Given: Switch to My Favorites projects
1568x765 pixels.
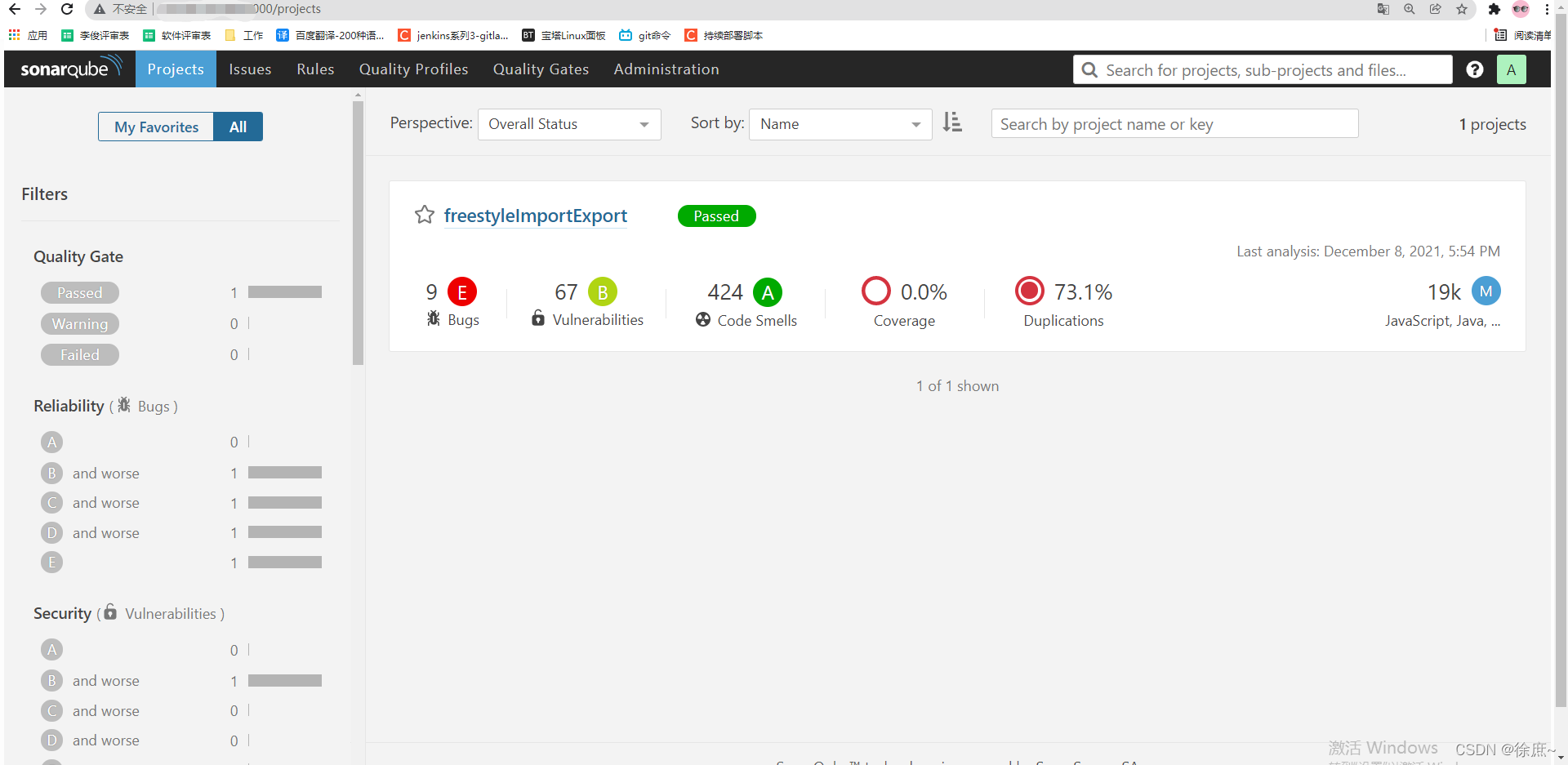Looking at the screenshot, I should coord(156,127).
